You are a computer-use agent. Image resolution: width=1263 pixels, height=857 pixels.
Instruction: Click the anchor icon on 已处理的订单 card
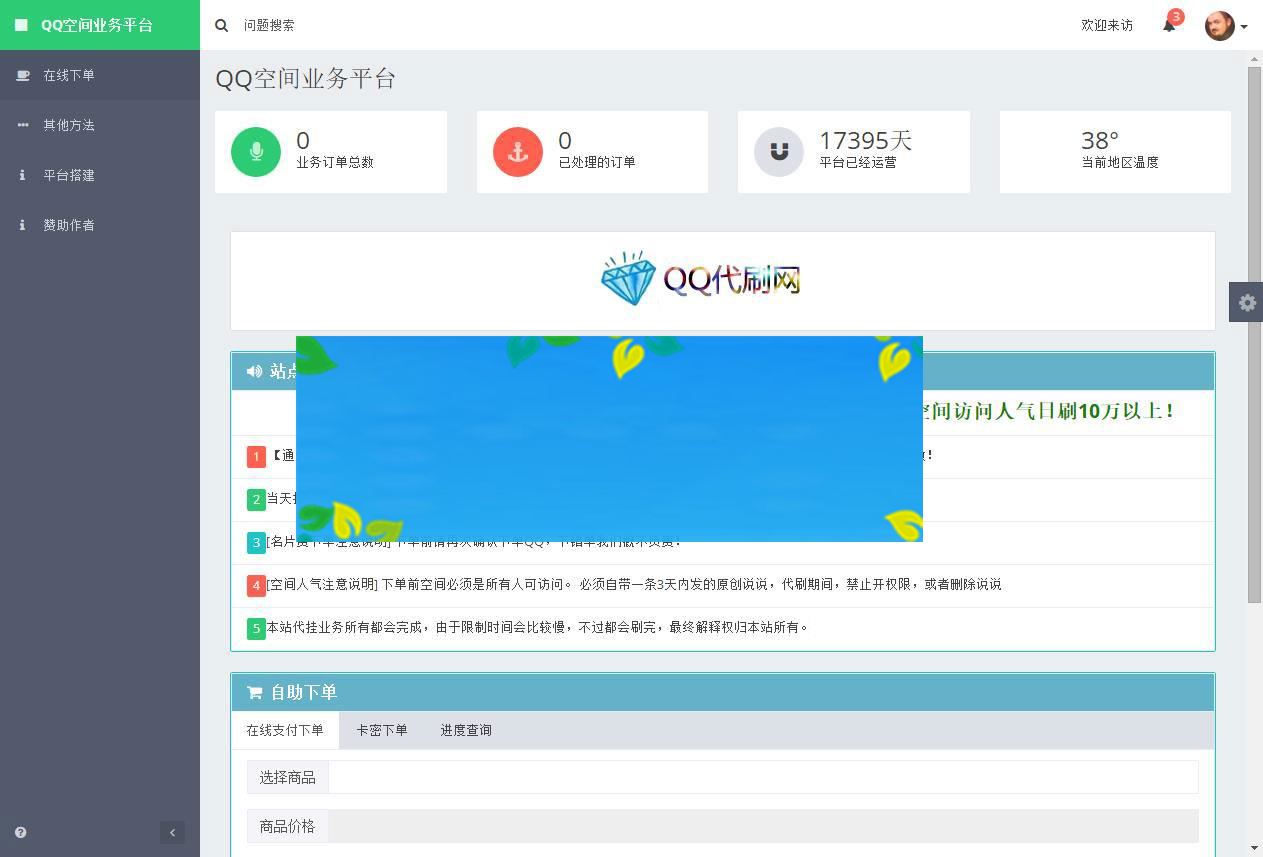pyautogui.click(x=517, y=151)
